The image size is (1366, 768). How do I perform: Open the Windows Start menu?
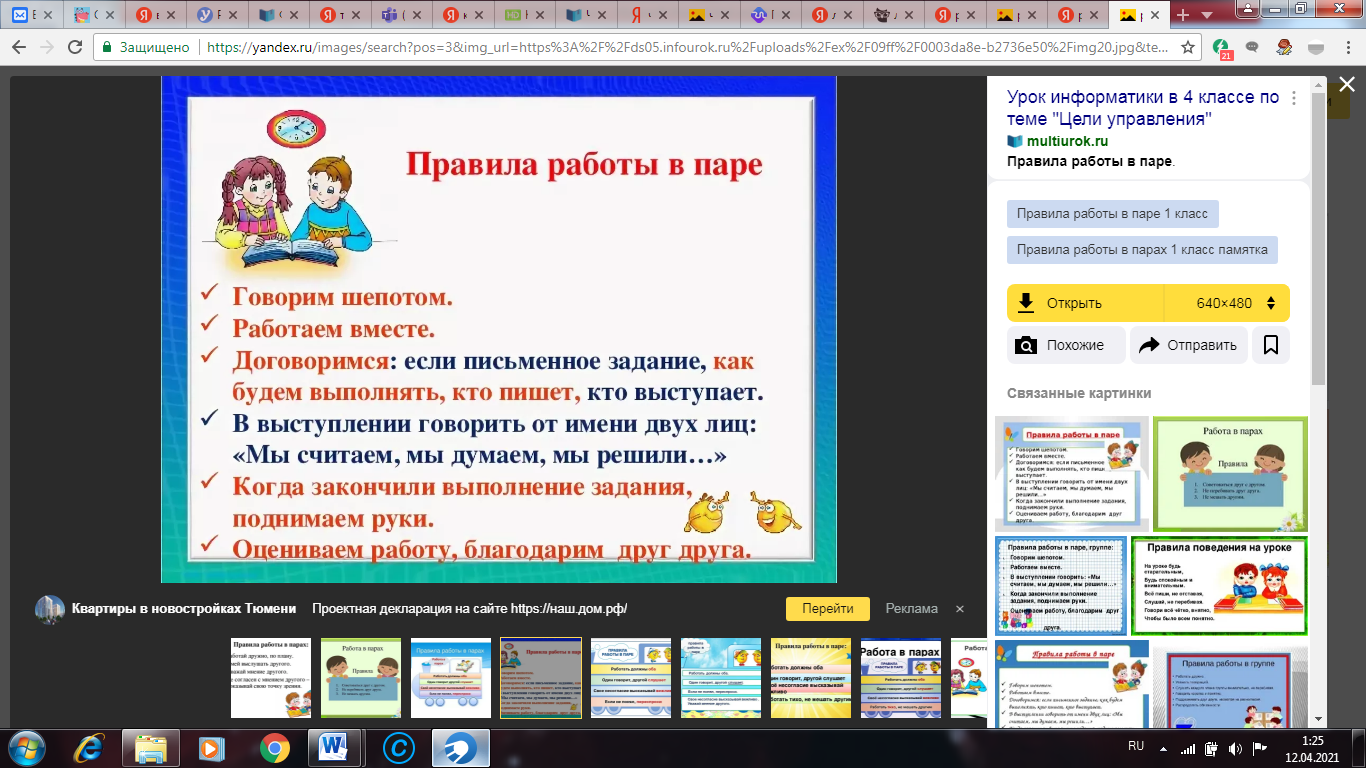(27, 748)
